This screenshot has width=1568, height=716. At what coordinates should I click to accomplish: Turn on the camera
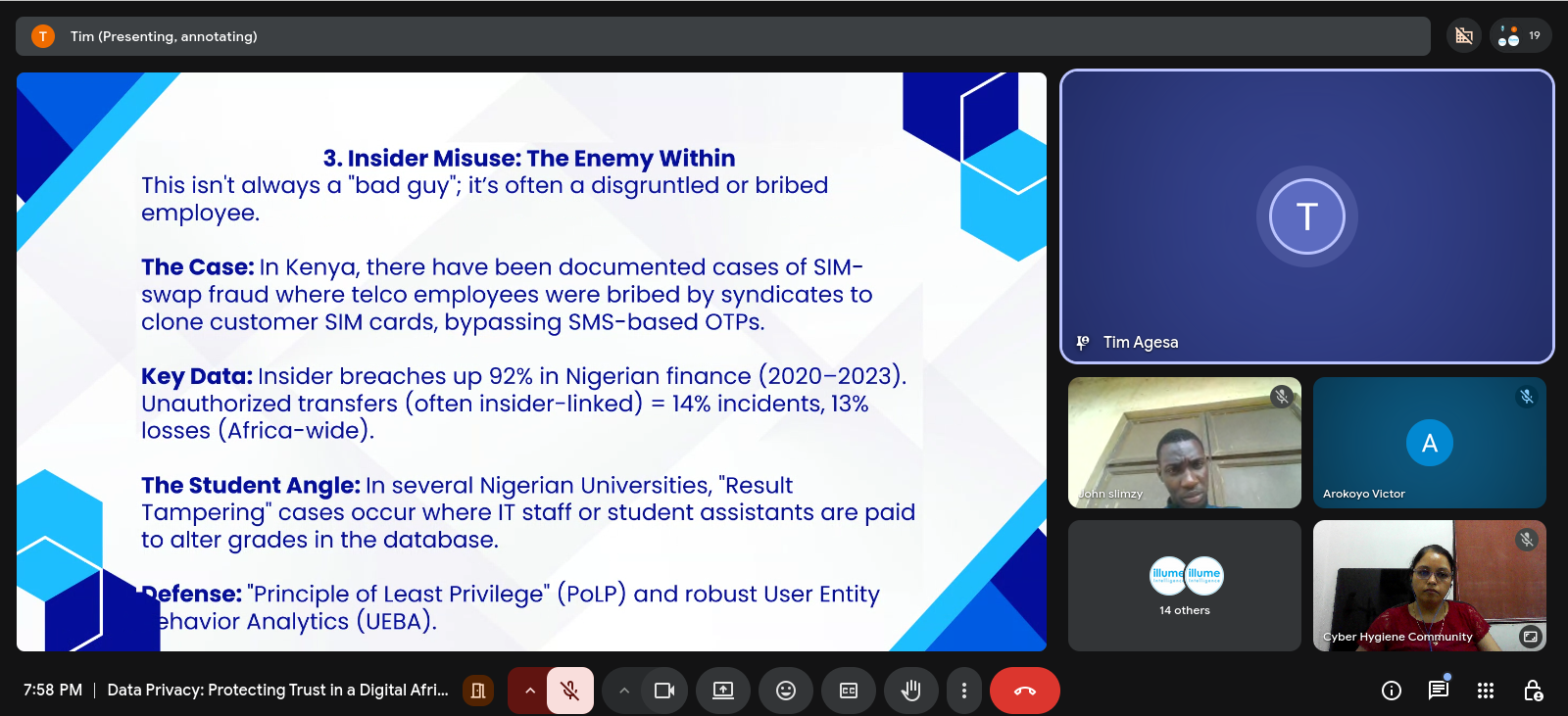(x=664, y=691)
